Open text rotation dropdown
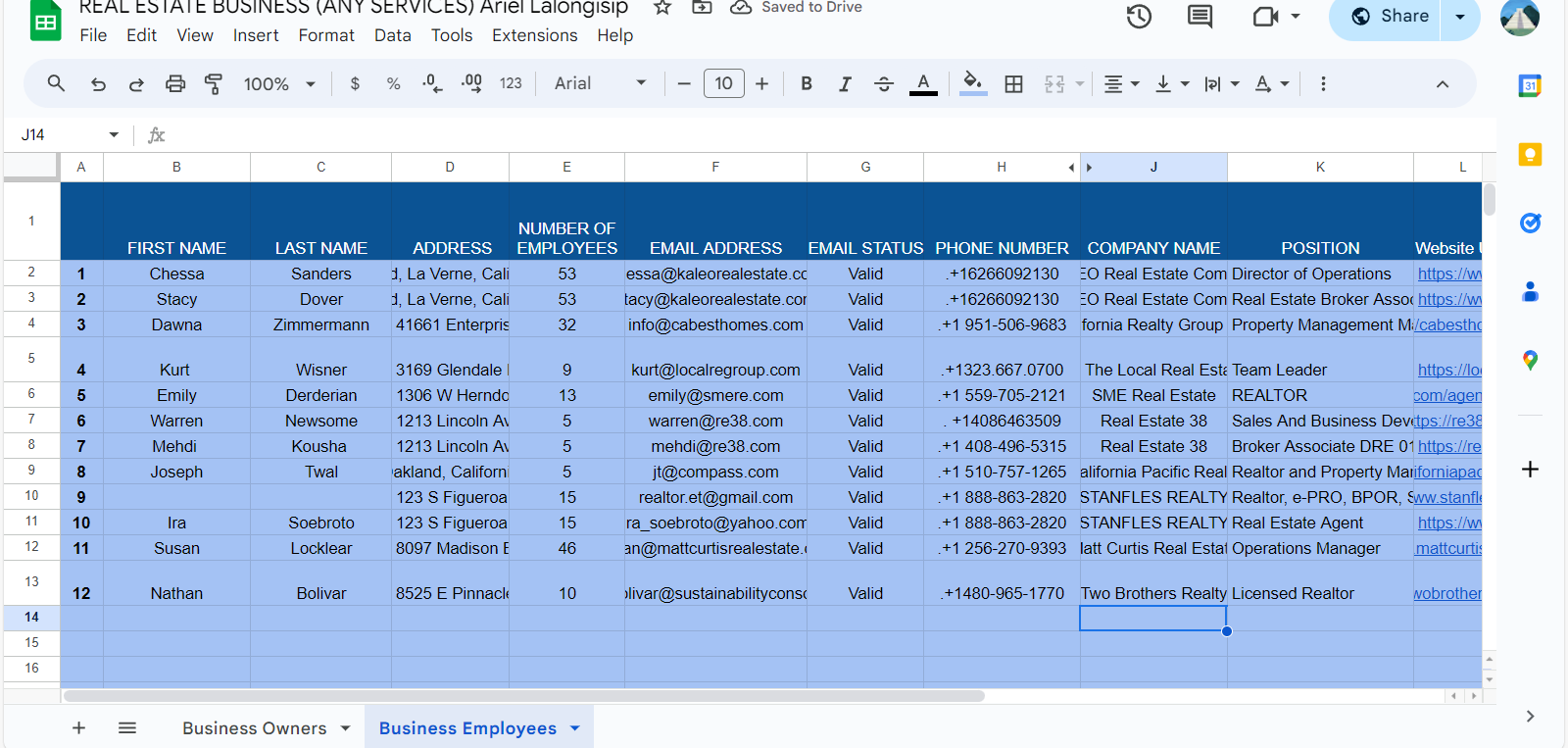 pyautogui.click(x=1272, y=84)
